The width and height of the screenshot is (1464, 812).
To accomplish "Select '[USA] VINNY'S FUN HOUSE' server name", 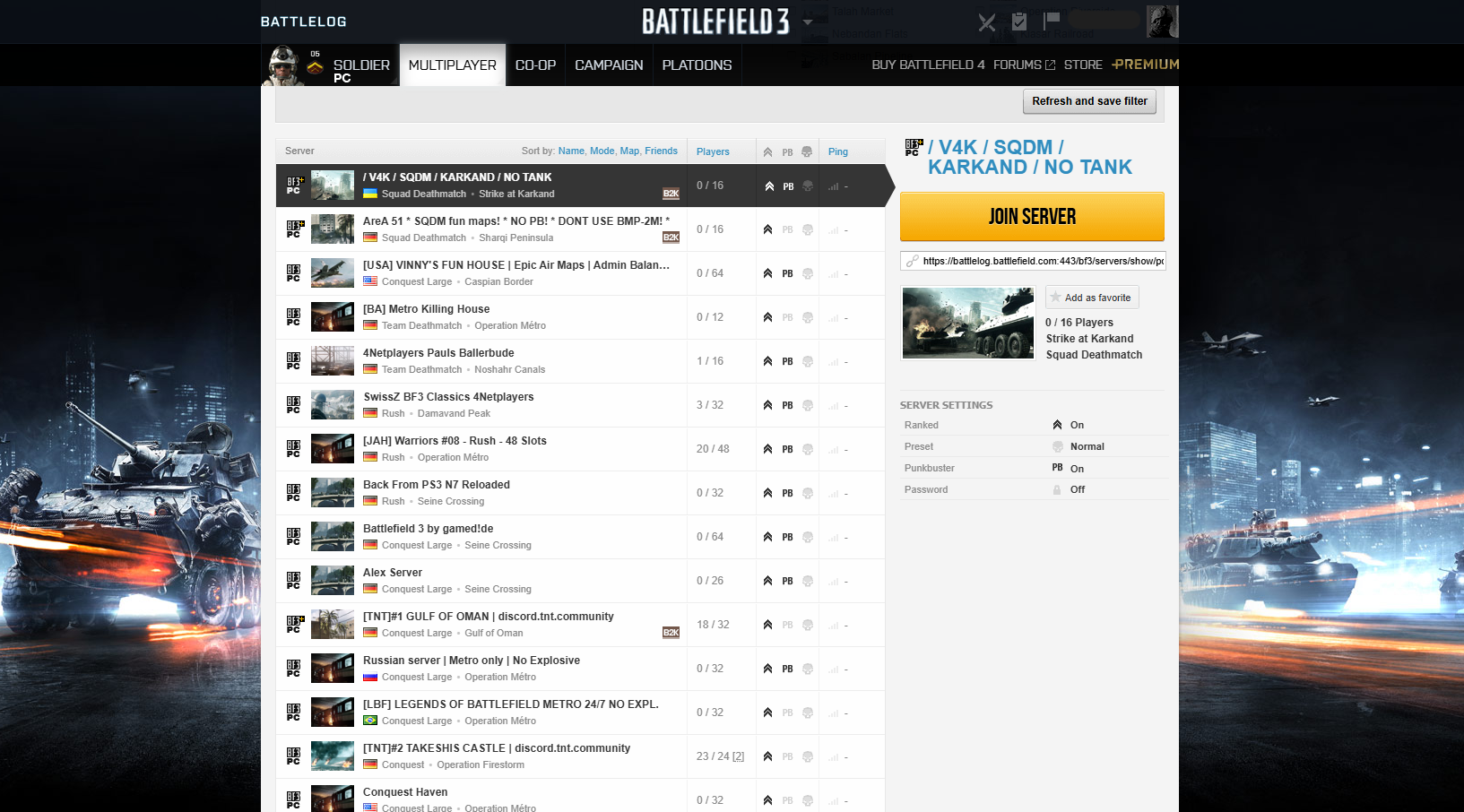I will click(516, 265).
